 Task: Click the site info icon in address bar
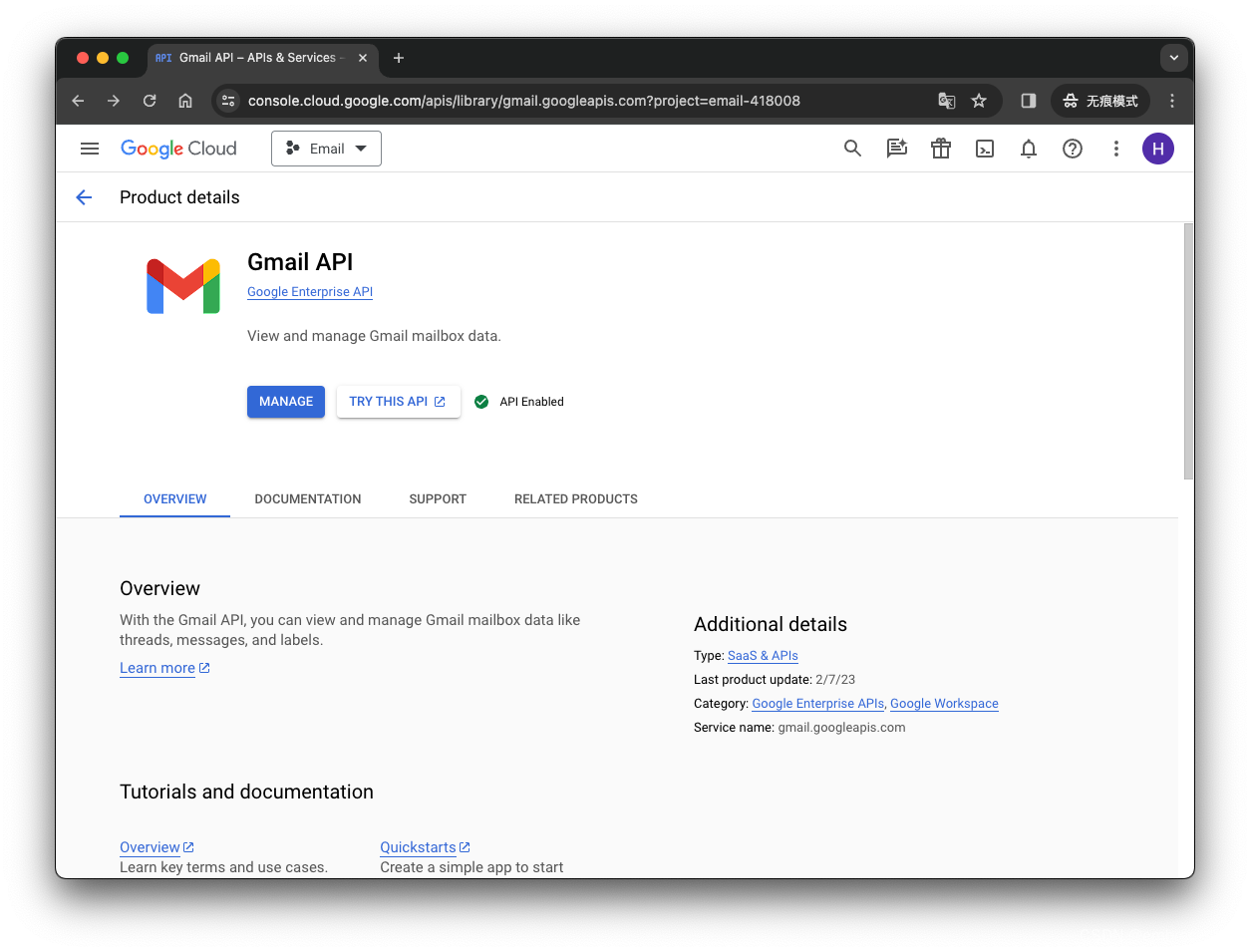pyautogui.click(x=228, y=101)
